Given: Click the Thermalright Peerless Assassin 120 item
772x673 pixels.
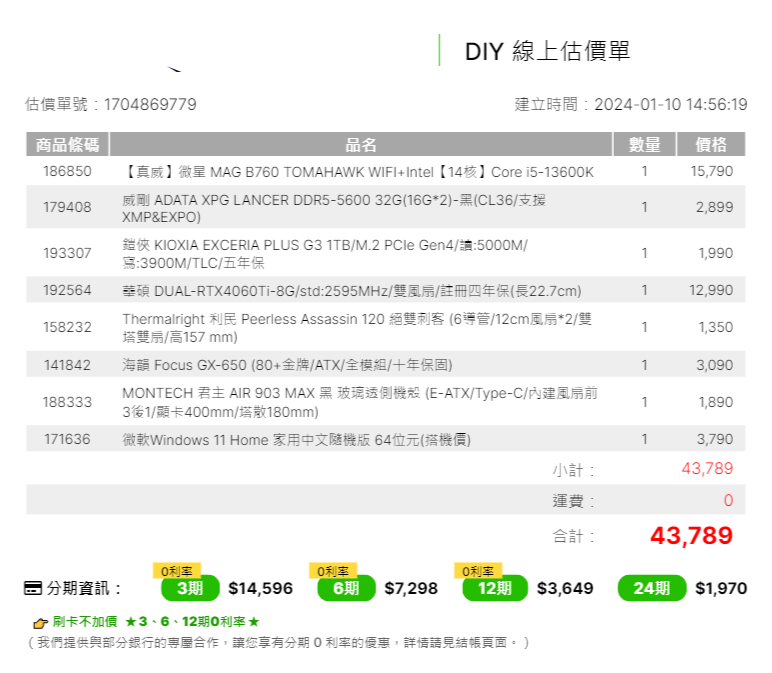Looking at the screenshot, I should pyautogui.click(x=357, y=328).
